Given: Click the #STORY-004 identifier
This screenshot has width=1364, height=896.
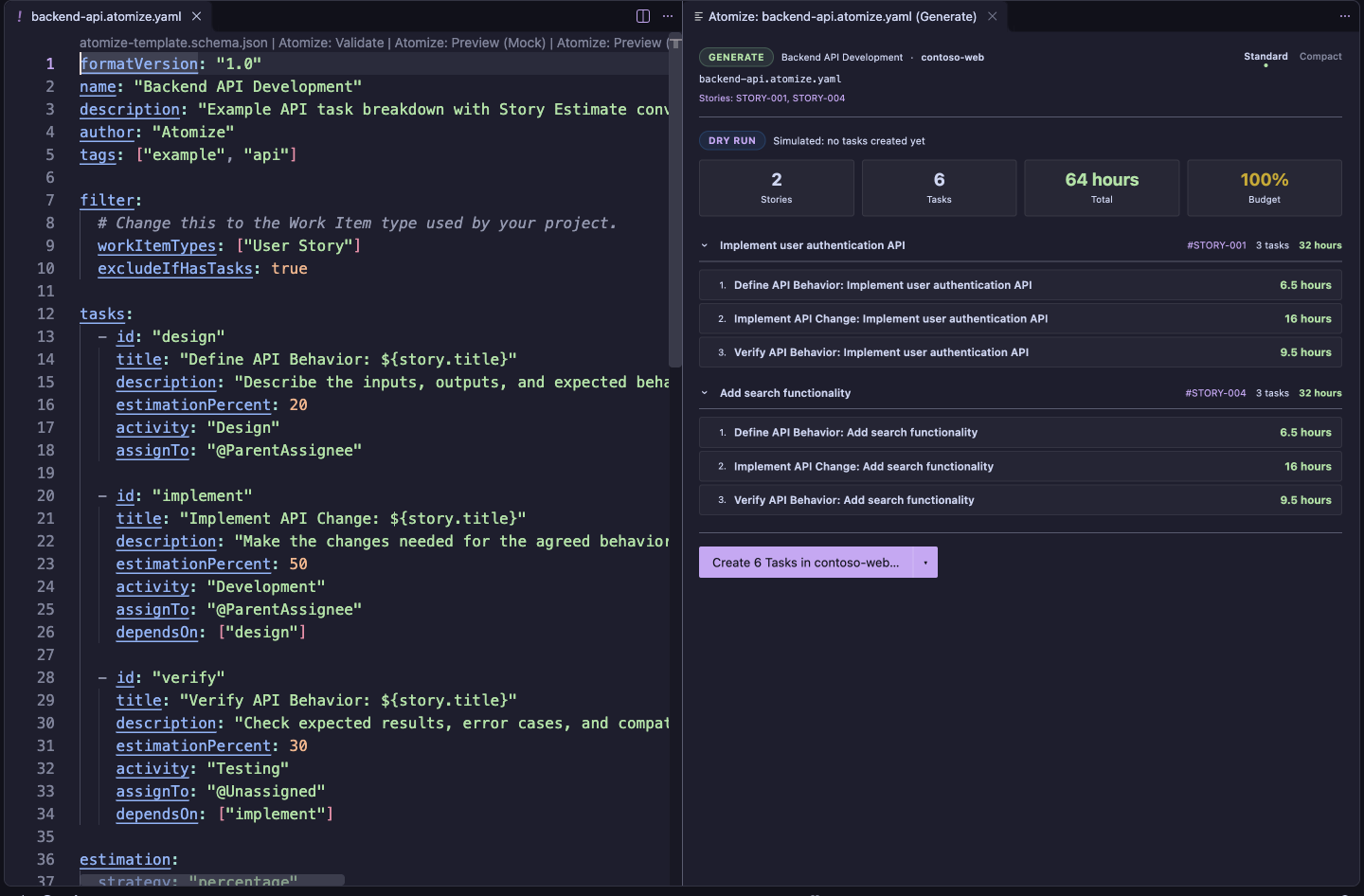Looking at the screenshot, I should 1215,393.
